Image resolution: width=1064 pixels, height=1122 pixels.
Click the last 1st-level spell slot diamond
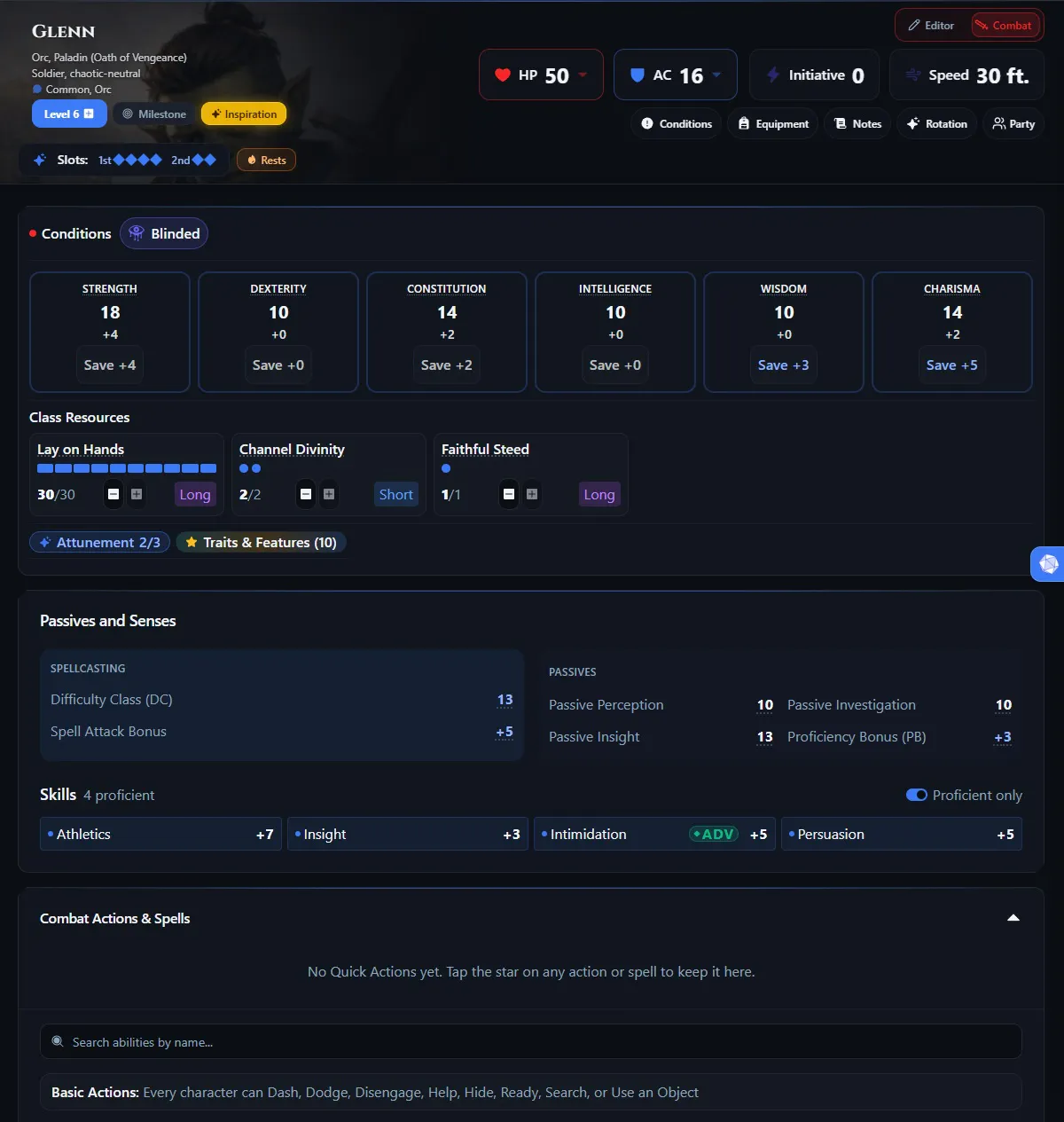tap(156, 161)
